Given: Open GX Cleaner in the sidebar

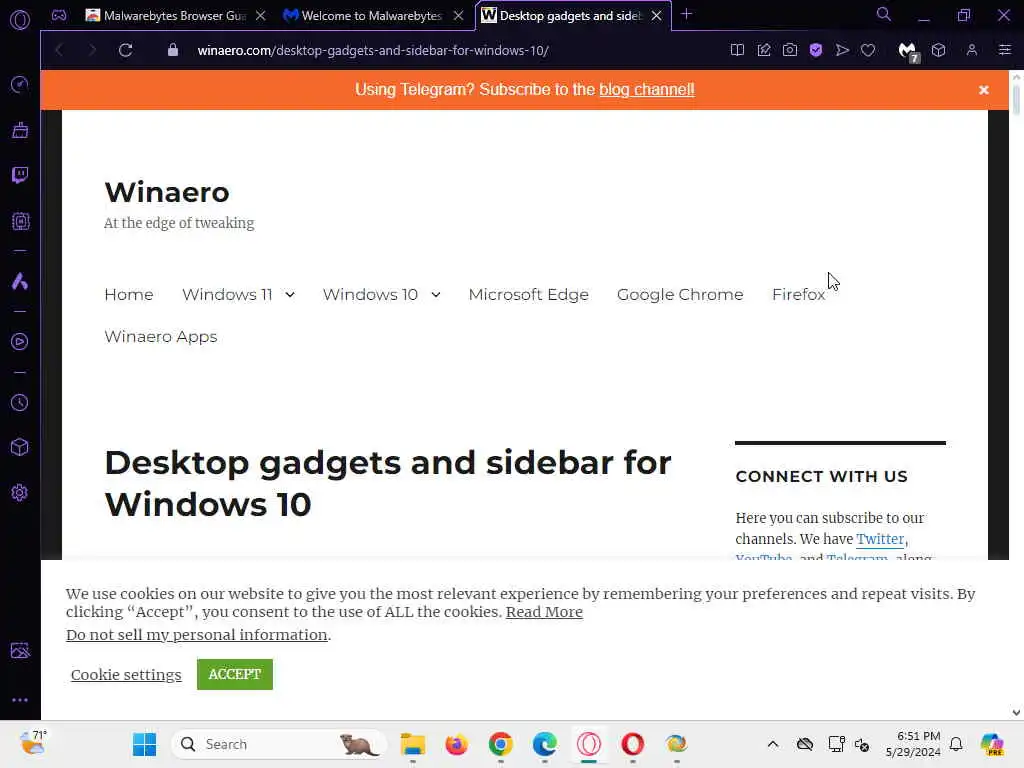Looking at the screenshot, I should pos(20,130).
